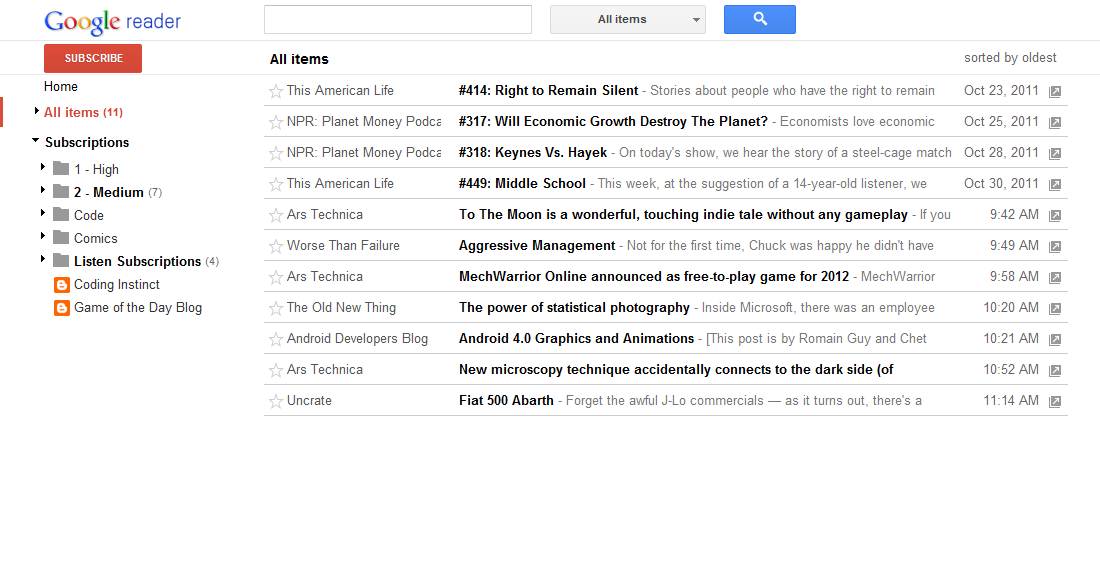Screen dimensions: 1100x583
Task: Expand the Code folder arrow
Action: [x=43, y=213]
